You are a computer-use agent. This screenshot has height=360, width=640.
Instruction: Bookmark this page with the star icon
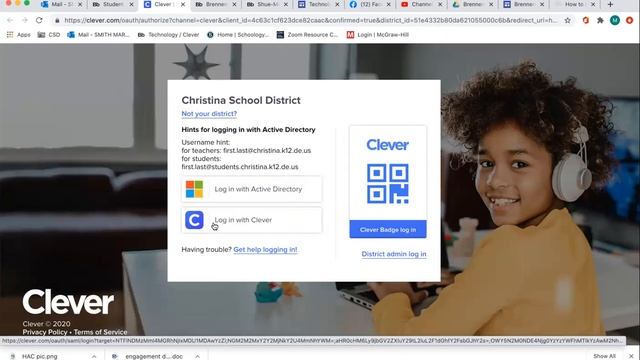point(568,20)
